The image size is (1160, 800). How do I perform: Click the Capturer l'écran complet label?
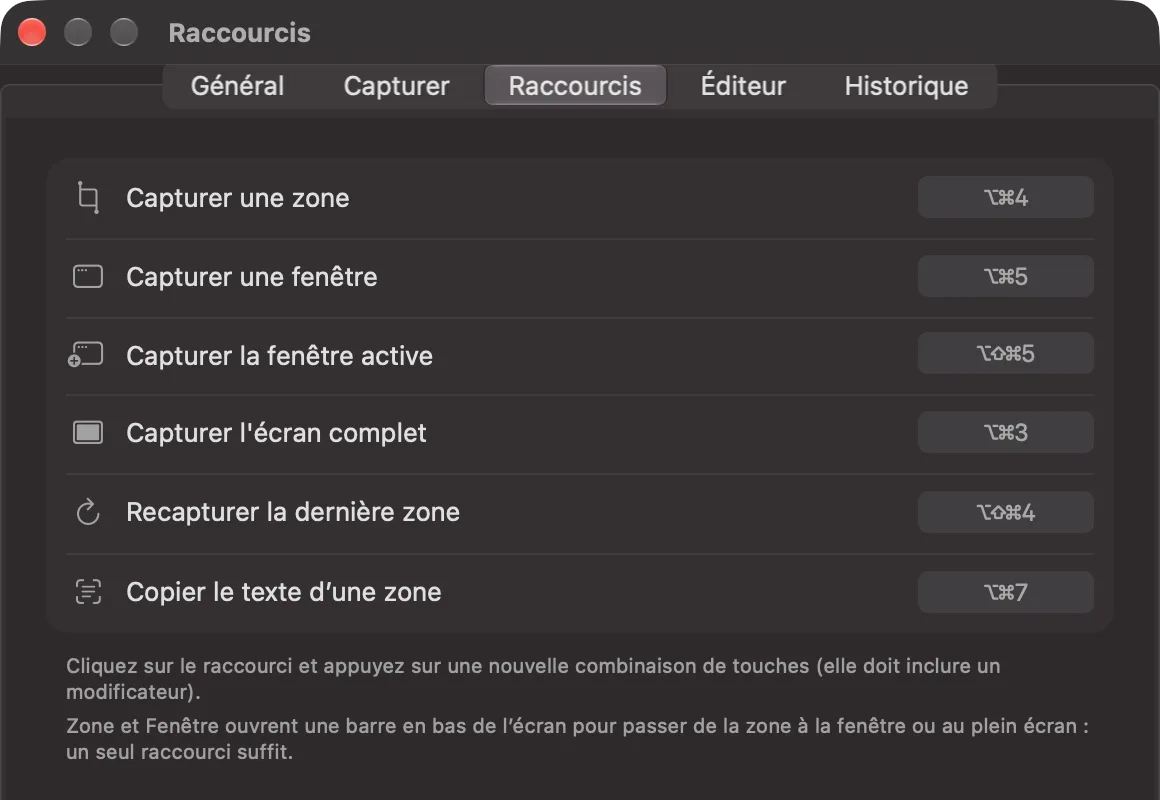[x=276, y=433]
